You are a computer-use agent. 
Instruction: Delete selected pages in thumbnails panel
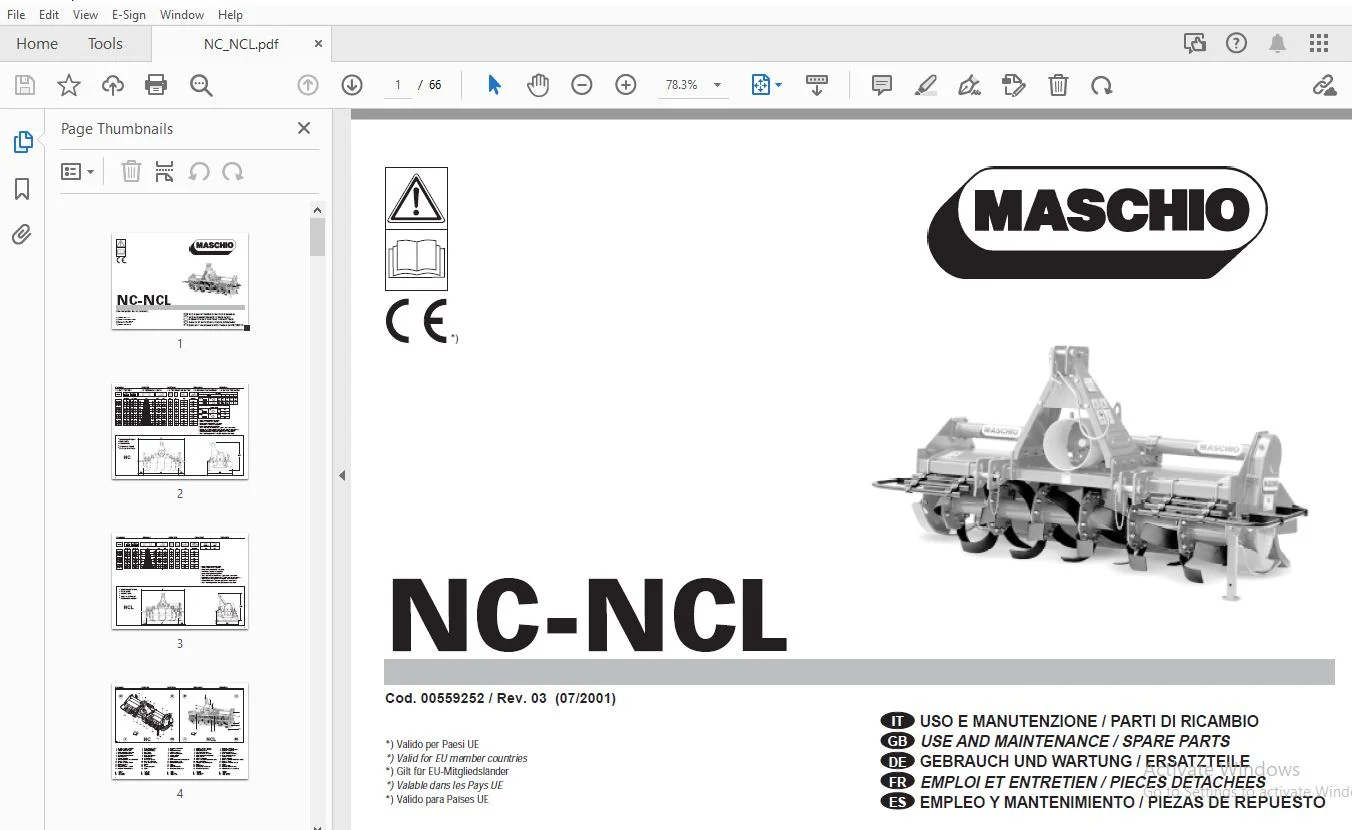(131, 172)
